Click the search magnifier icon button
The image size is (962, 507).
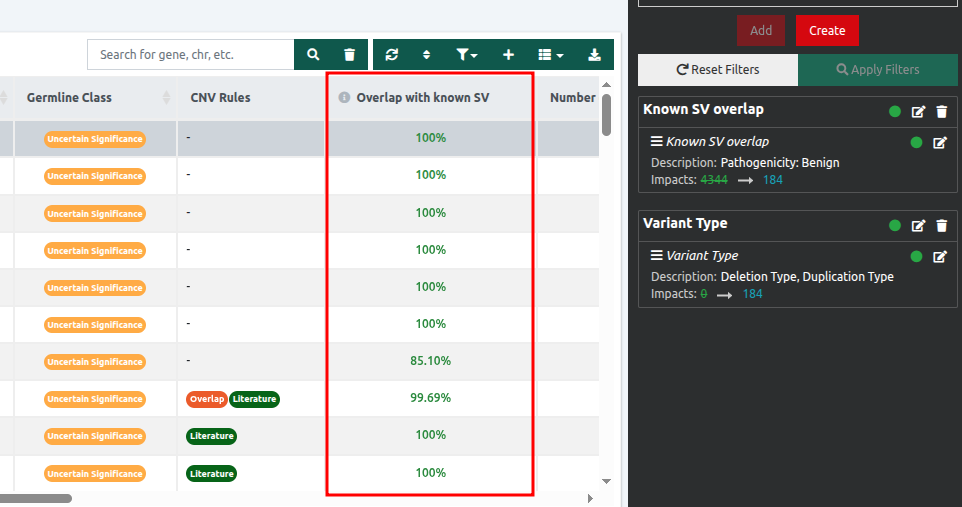coord(313,55)
